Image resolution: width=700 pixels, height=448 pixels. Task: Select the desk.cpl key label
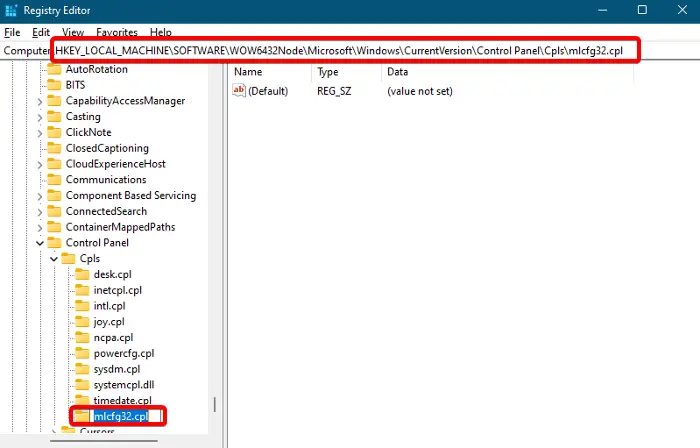(x=112, y=274)
